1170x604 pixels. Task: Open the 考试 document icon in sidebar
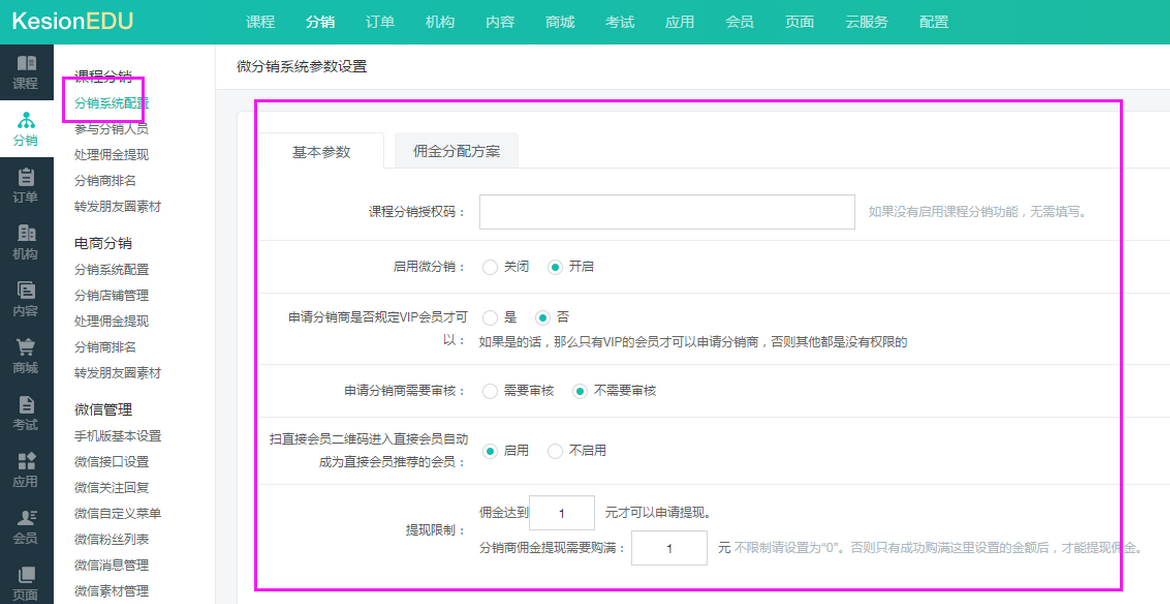point(26,405)
